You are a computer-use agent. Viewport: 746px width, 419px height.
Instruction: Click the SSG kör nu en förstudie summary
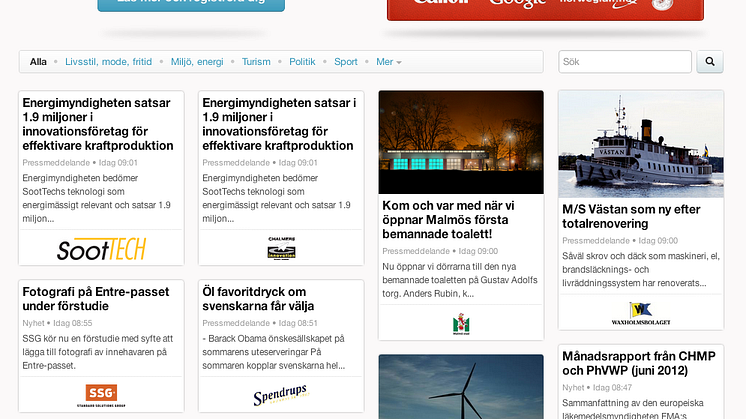98,352
